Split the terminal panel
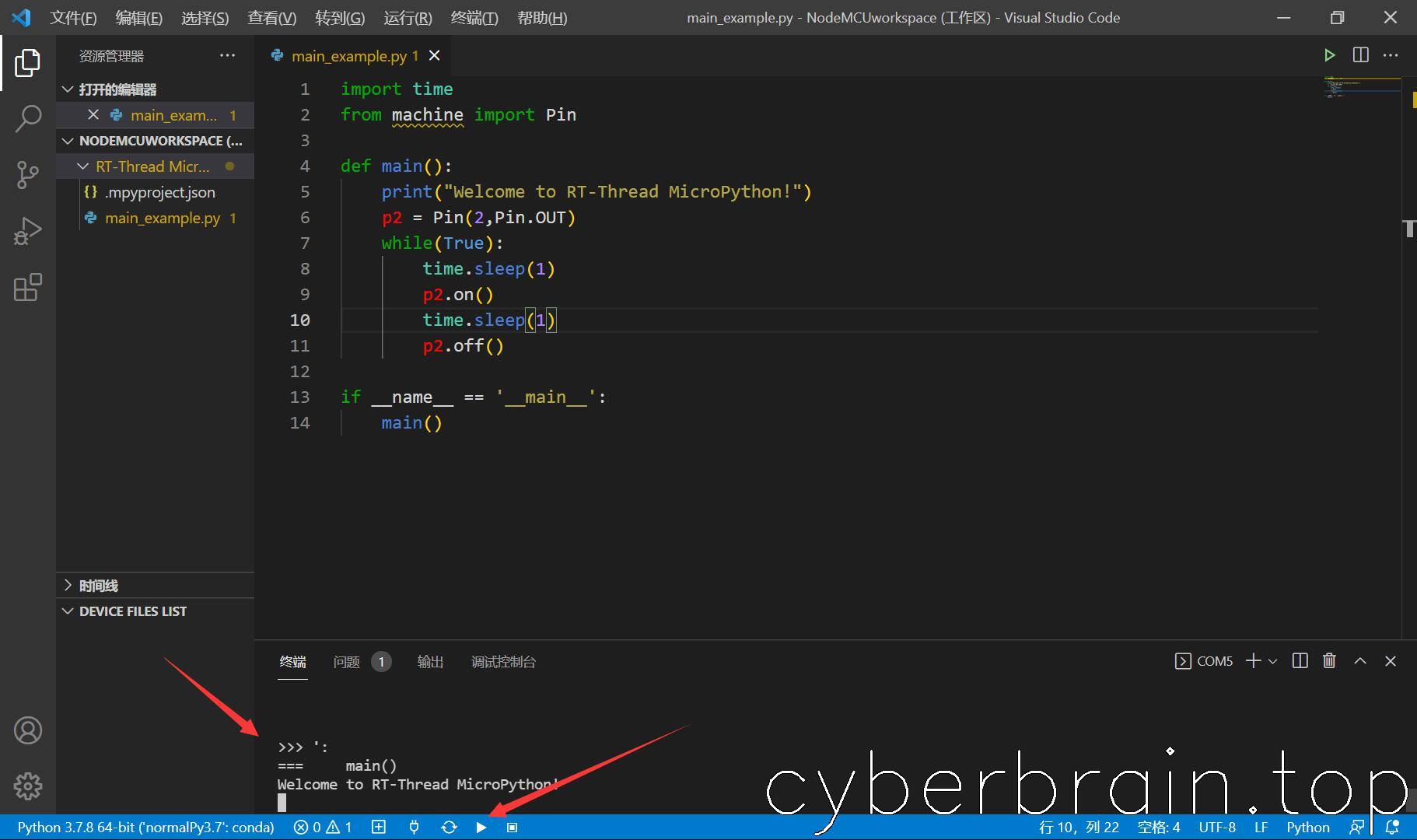 tap(1300, 660)
